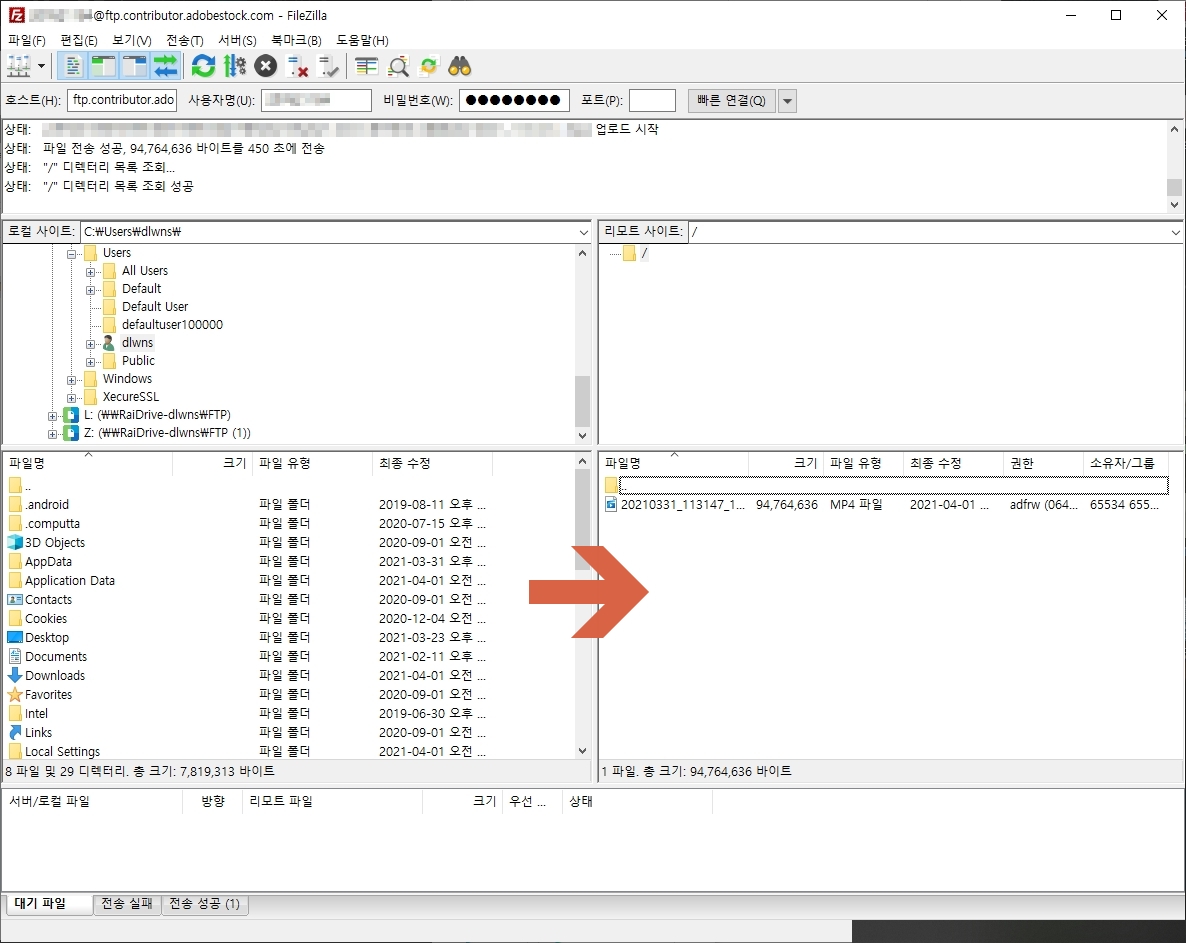Sort remote list by 소유자/그룹 column

click(x=1125, y=463)
